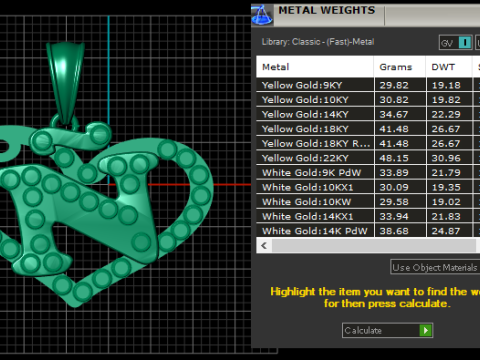This screenshot has width=480, height=360.
Task: Click the 19.35 DWT cell
Action: tap(449, 187)
